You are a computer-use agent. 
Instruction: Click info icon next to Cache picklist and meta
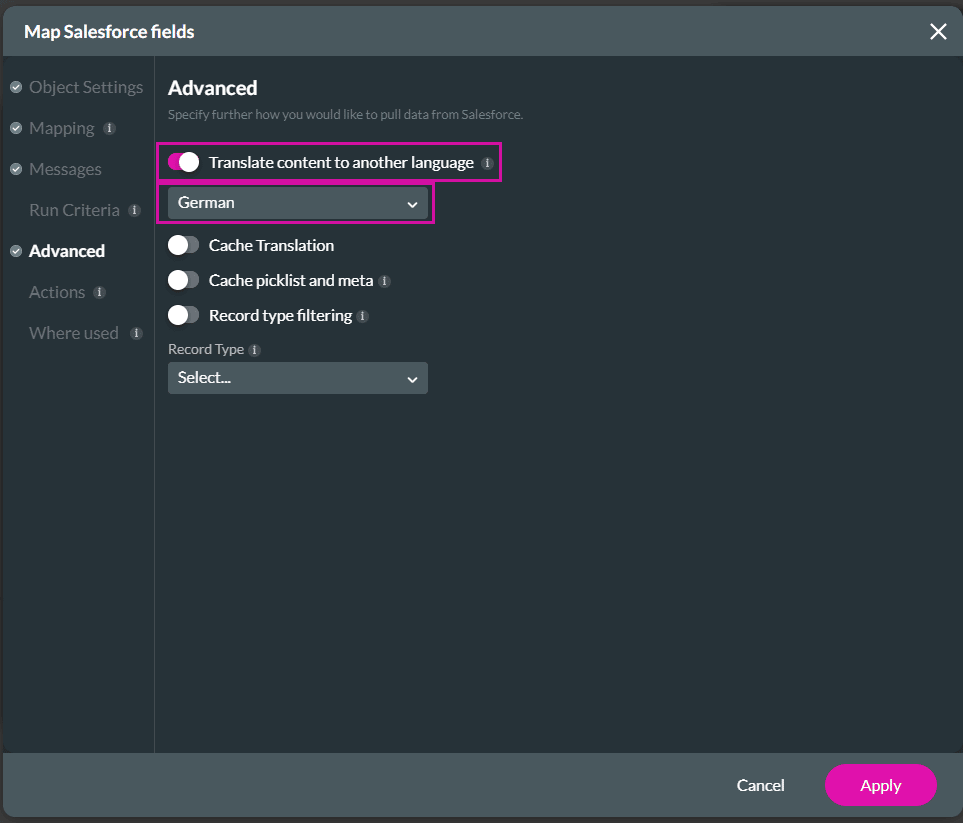click(x=385, y=281)
